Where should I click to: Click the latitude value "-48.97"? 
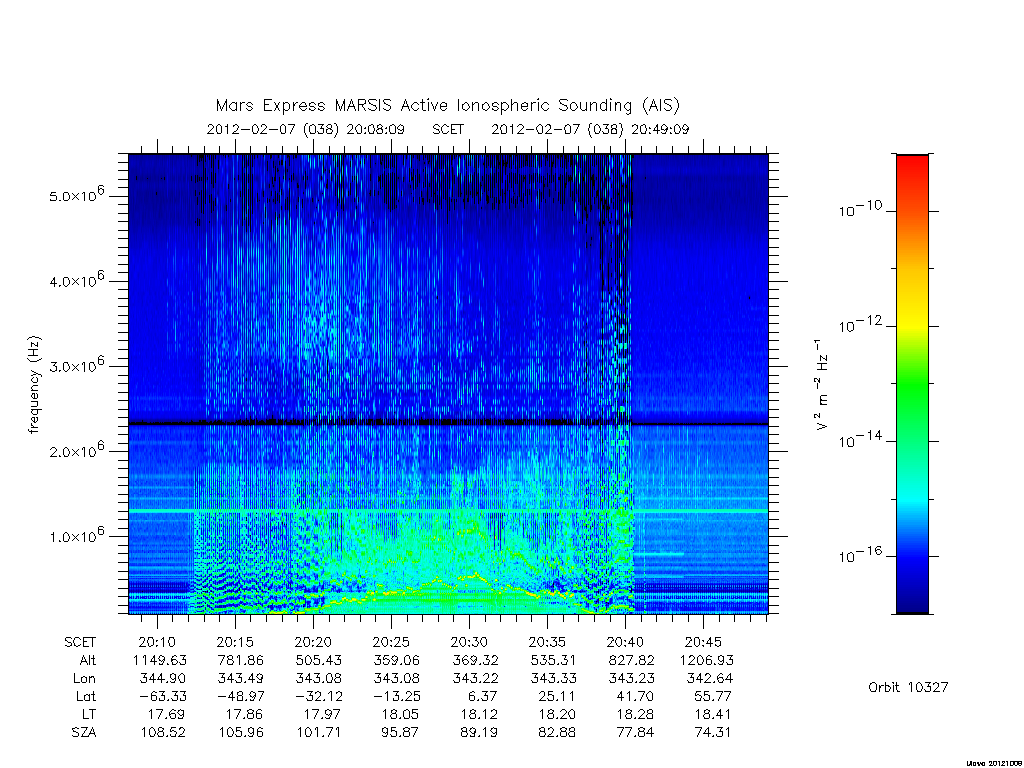point(240,696)
